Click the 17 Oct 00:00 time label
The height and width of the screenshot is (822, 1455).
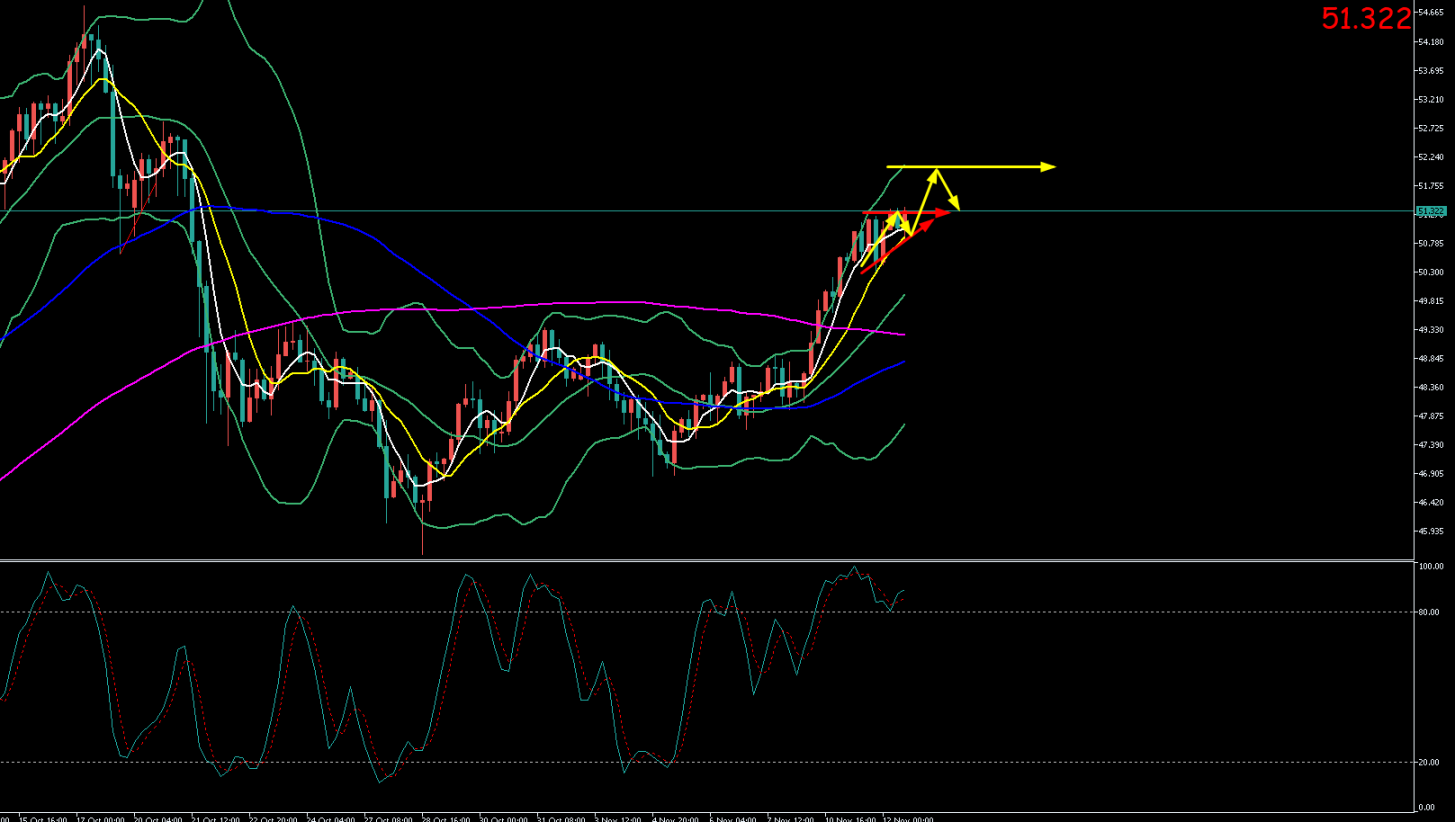pos(100,818)
